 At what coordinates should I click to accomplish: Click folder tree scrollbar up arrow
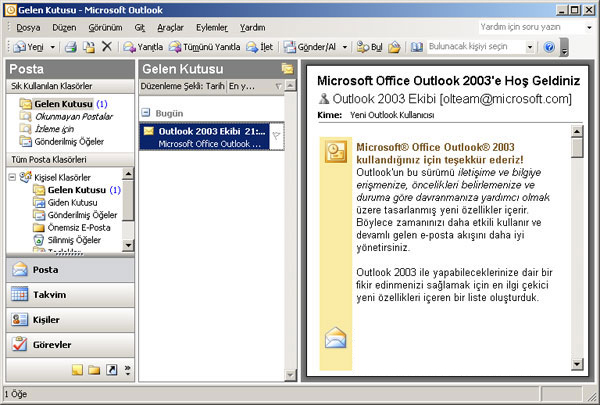128,174
